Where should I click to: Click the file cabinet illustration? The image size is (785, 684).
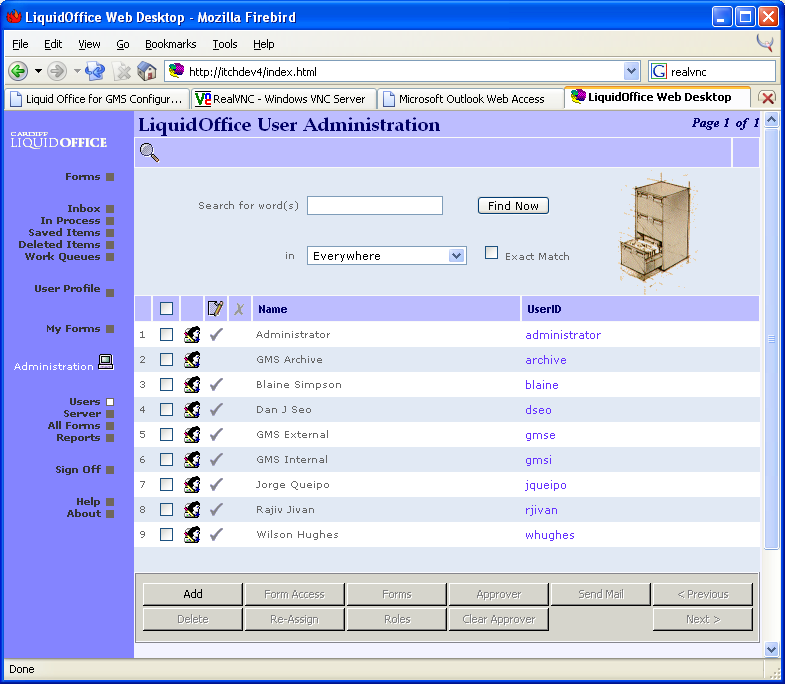pyautogui.click(x=651, y=238)
